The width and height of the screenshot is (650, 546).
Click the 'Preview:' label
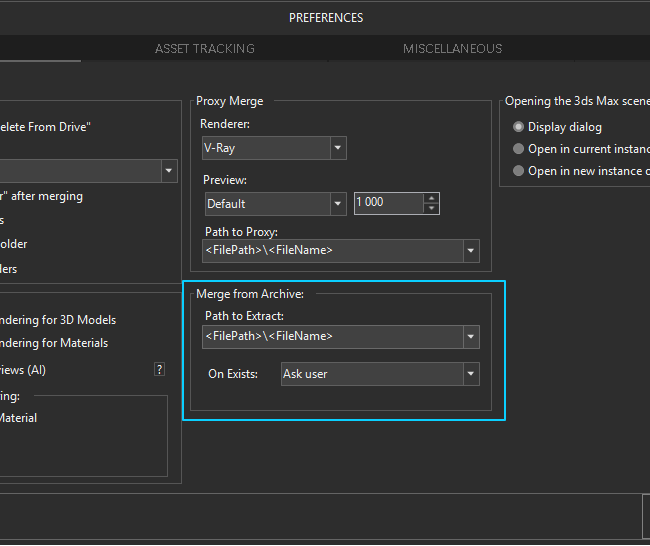tap(225, 180)
